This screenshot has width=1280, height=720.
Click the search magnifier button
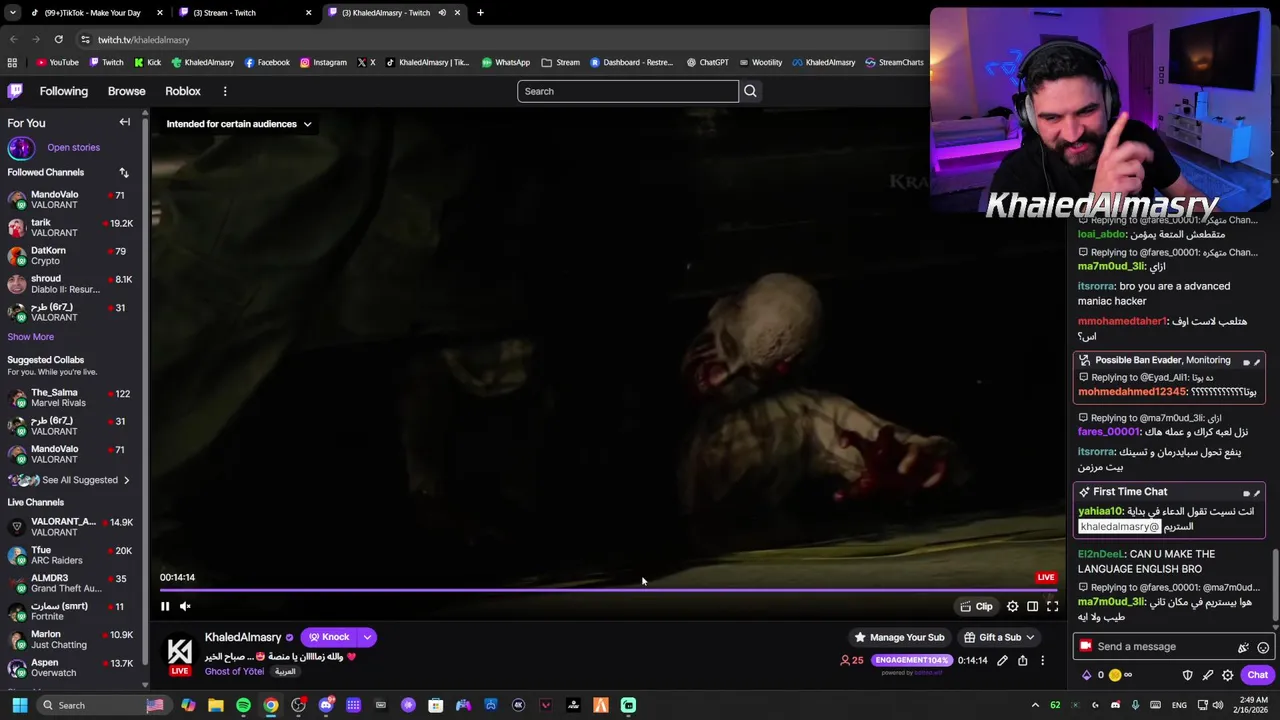(750, 91)
